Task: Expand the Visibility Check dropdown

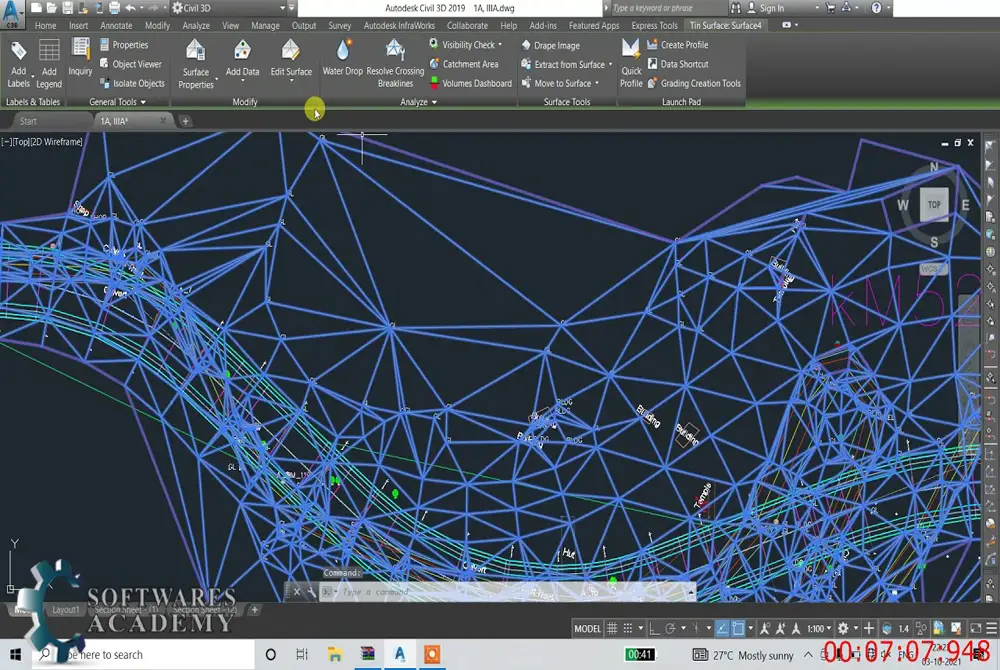Action: point(500,45)
